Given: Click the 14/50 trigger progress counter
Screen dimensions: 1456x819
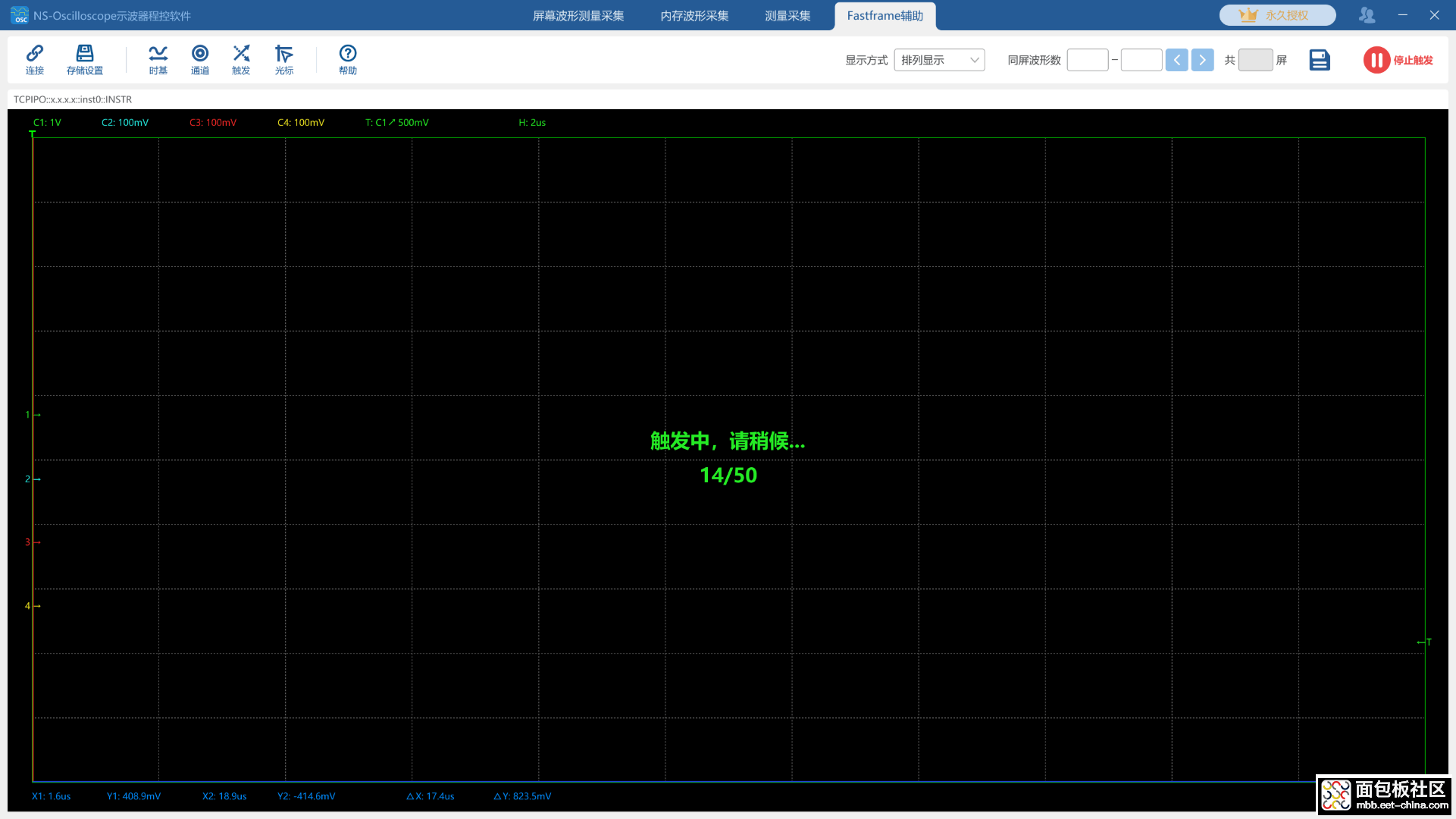Looking at the screenshot, I should coord(728,475).
